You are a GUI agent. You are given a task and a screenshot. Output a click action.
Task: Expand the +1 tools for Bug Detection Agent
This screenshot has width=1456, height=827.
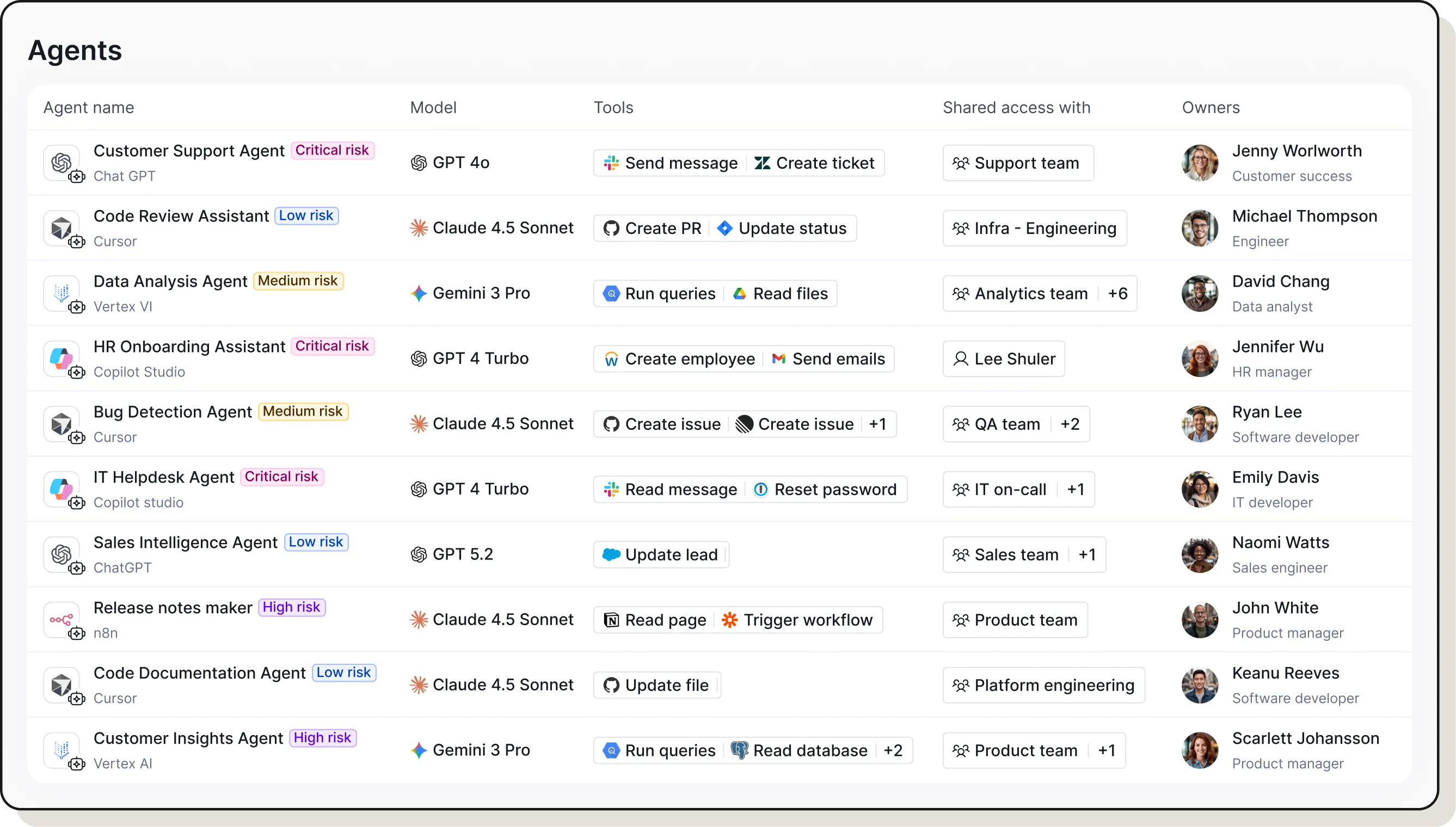pos(878,424)
